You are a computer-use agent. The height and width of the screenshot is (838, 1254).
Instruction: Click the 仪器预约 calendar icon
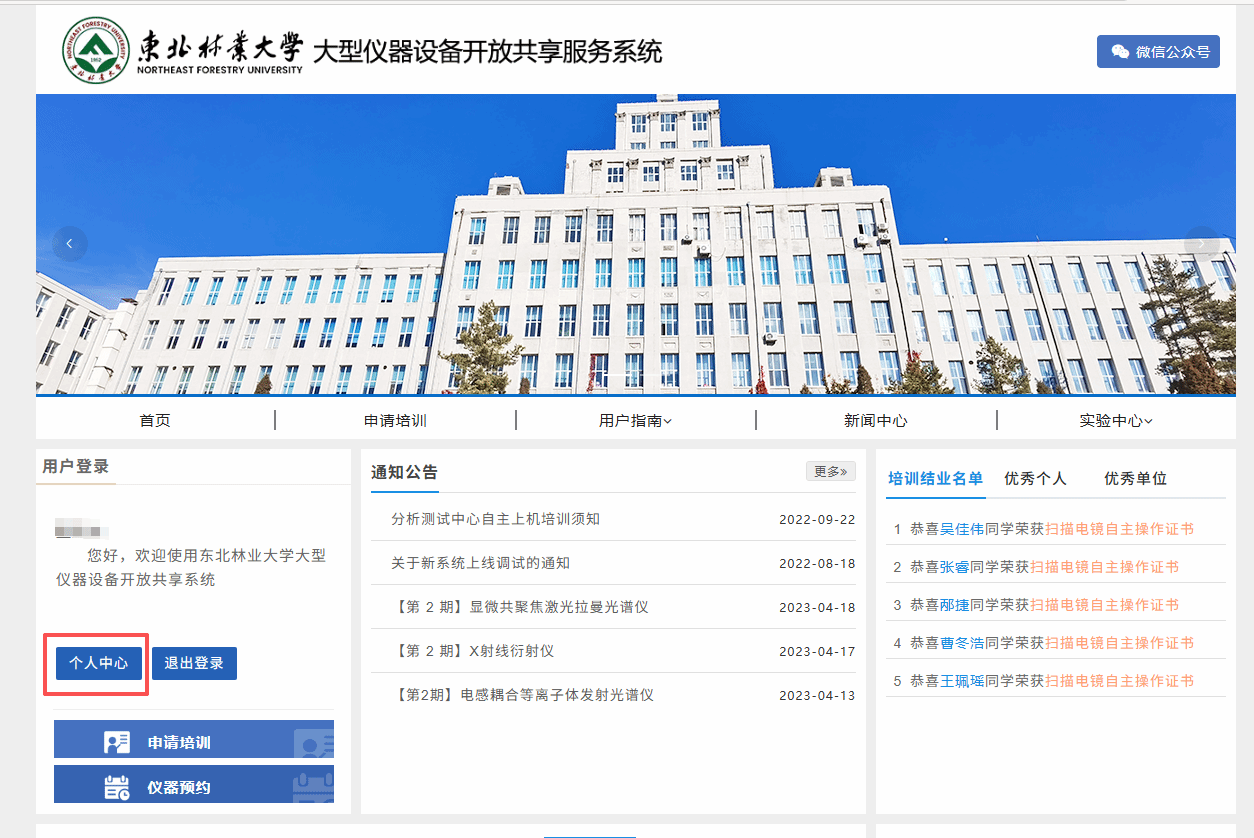[117, 787]
